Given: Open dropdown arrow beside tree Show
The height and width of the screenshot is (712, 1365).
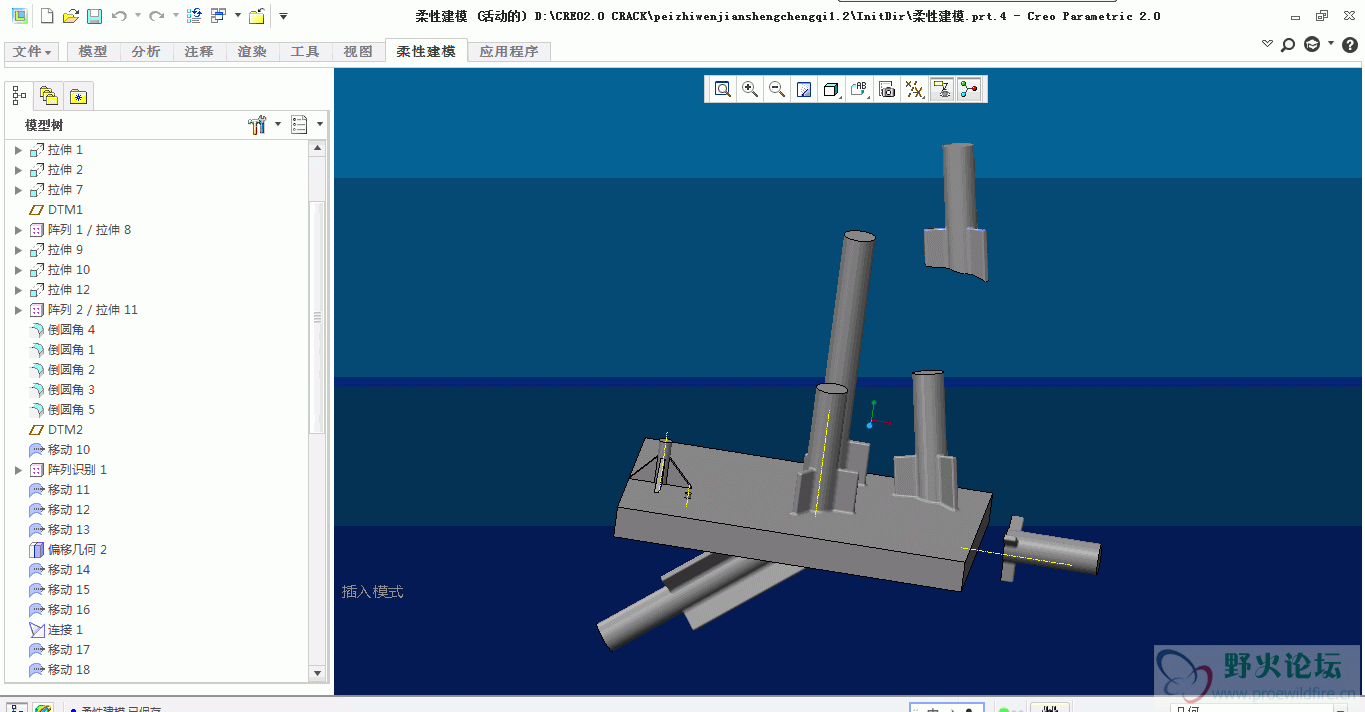Looking at the screenshot, I should 320,125.
